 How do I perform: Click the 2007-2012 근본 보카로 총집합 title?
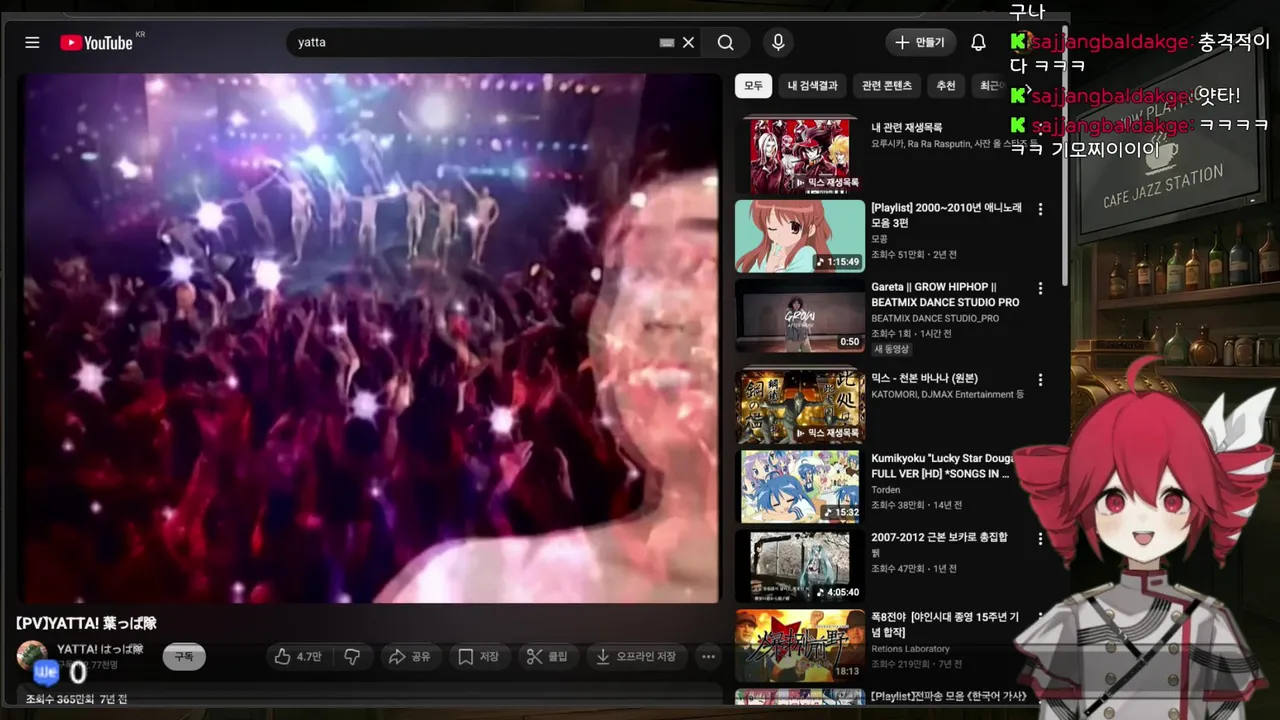939,537
